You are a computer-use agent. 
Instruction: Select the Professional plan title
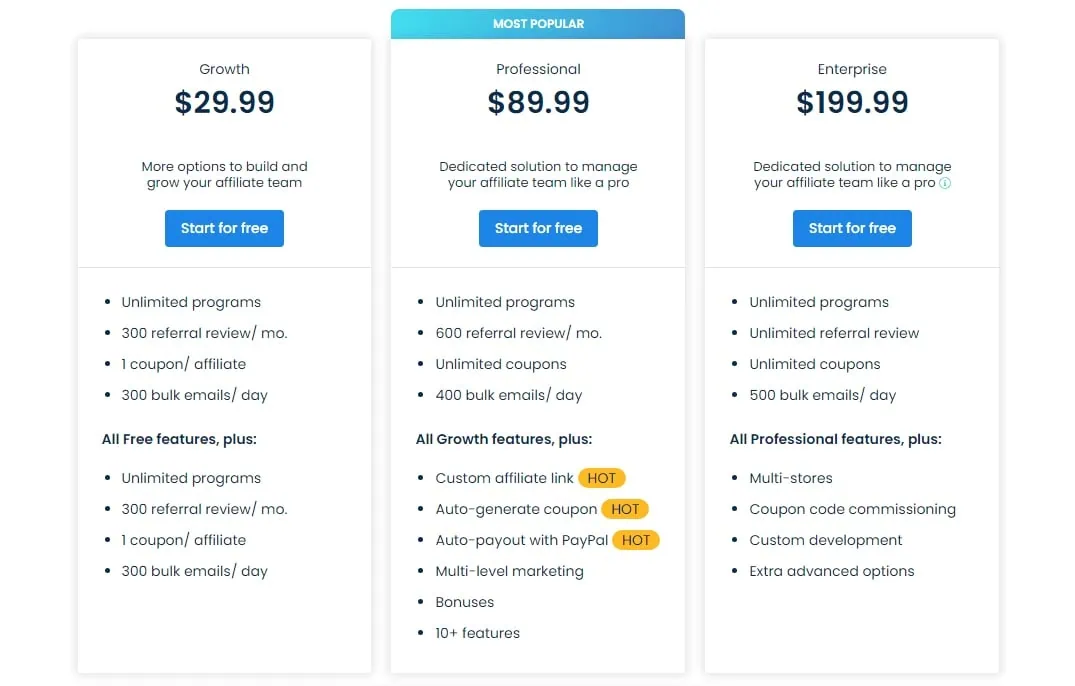tap(538, 69)
